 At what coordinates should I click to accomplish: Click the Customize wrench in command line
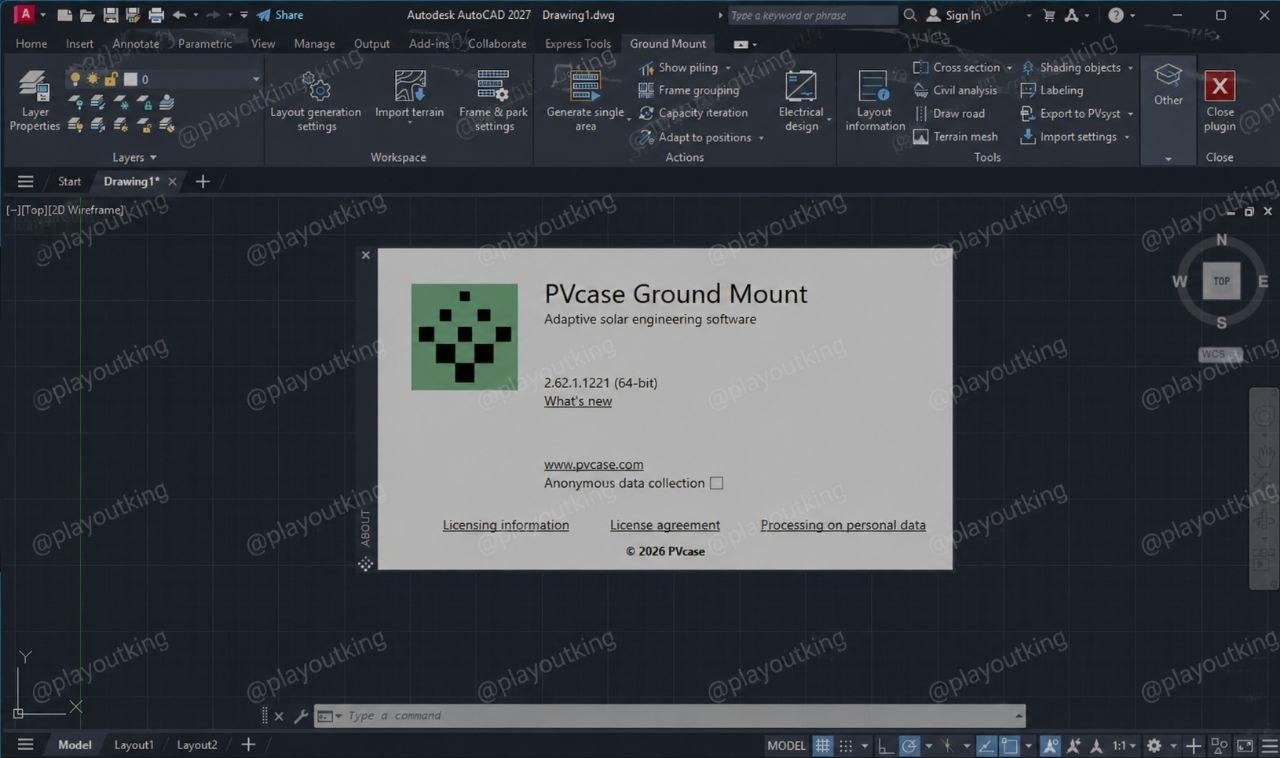click(300, 716)
